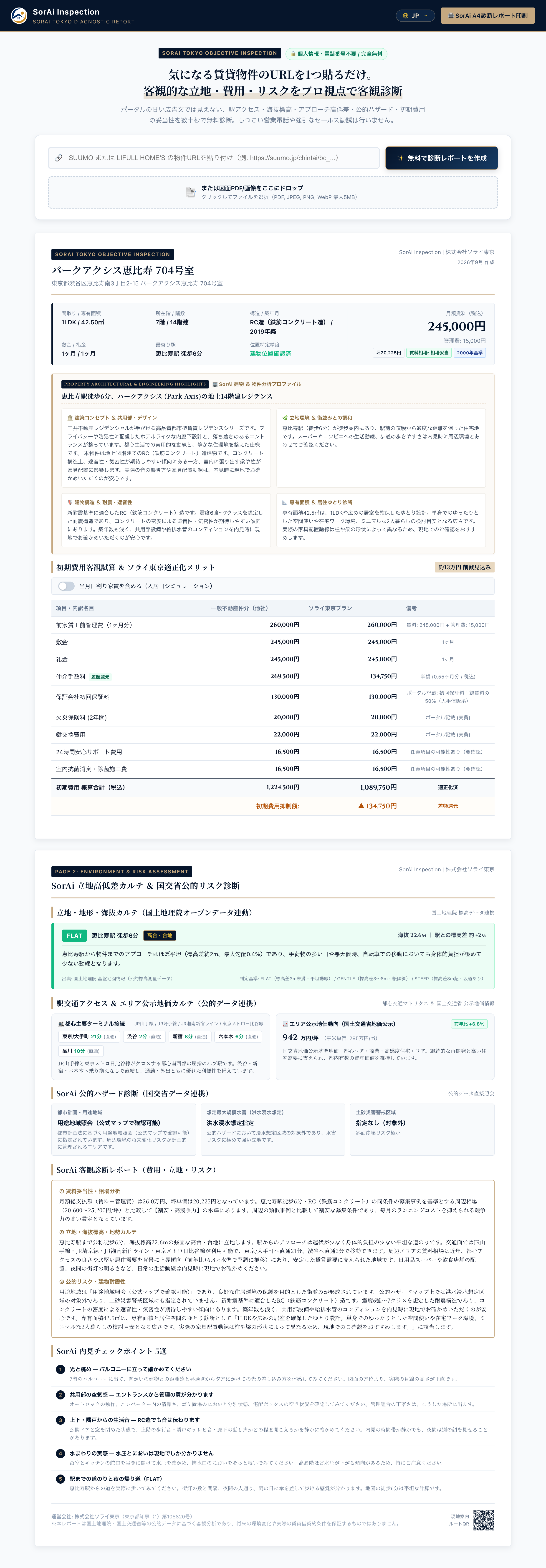Click the エリア公示地価動向 chart icon
Image resolution: width=546 pixels, height=1568 pixels.
285,1024
